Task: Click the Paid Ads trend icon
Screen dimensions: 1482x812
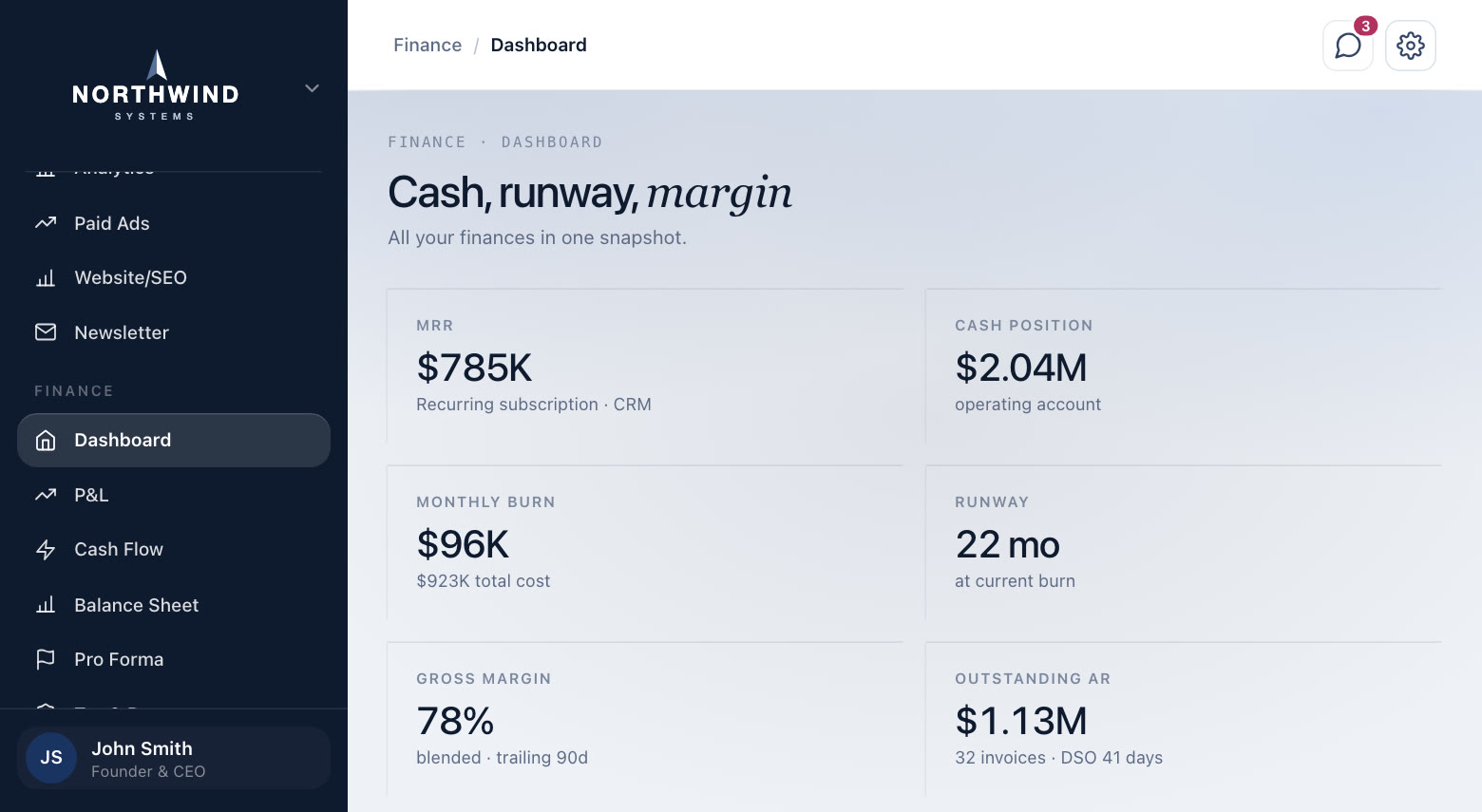Action: pos(46,223)
